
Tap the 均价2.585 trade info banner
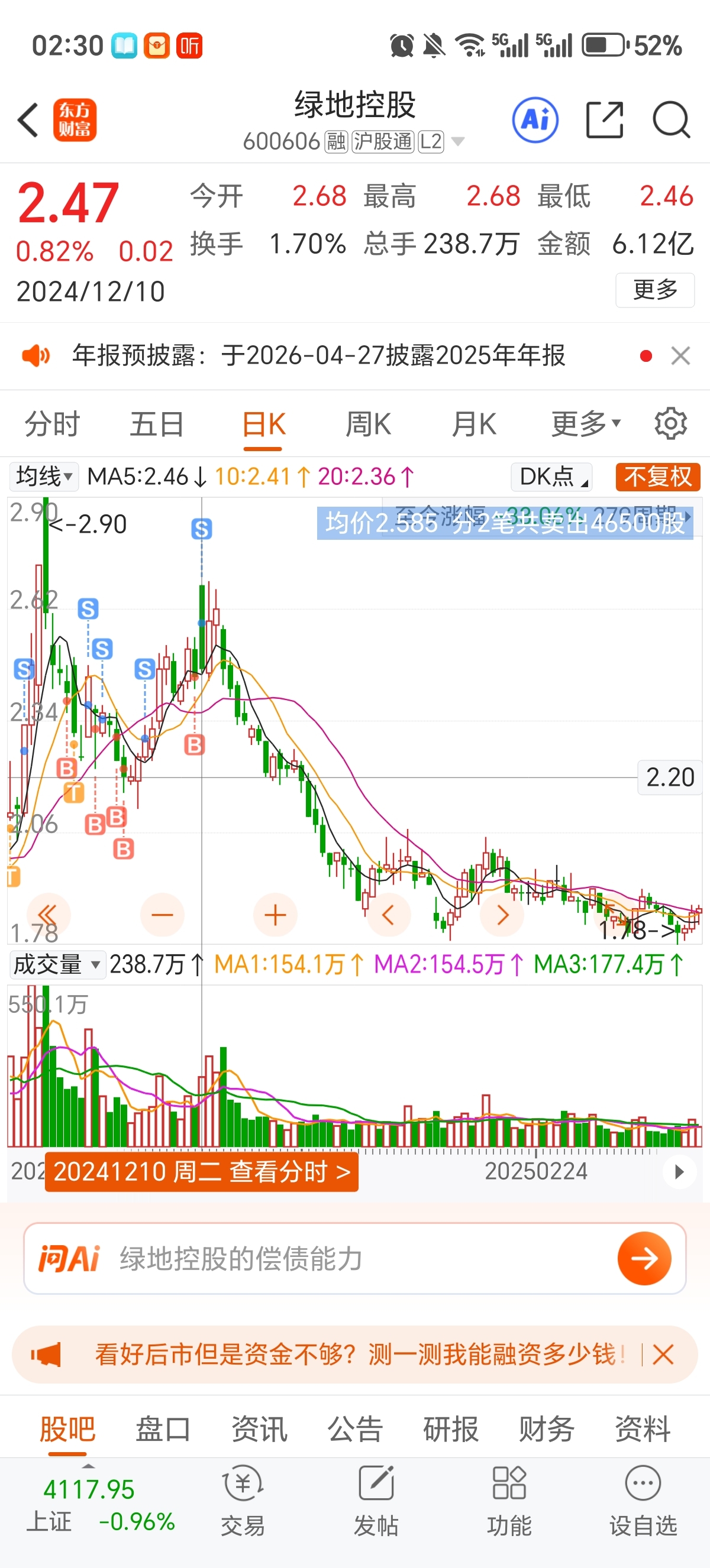point(505,523)
